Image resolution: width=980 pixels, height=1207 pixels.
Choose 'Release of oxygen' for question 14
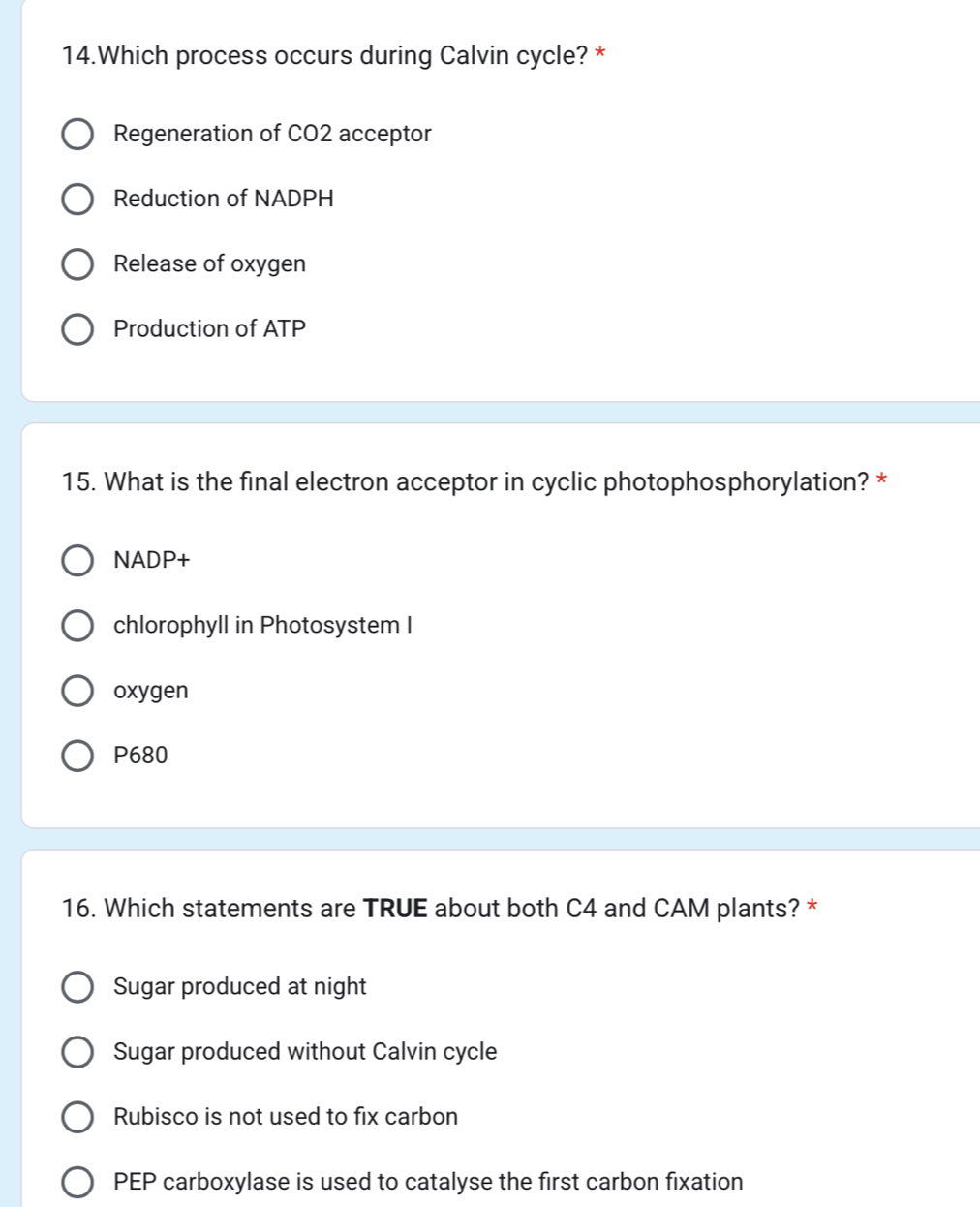click(77, 263)
